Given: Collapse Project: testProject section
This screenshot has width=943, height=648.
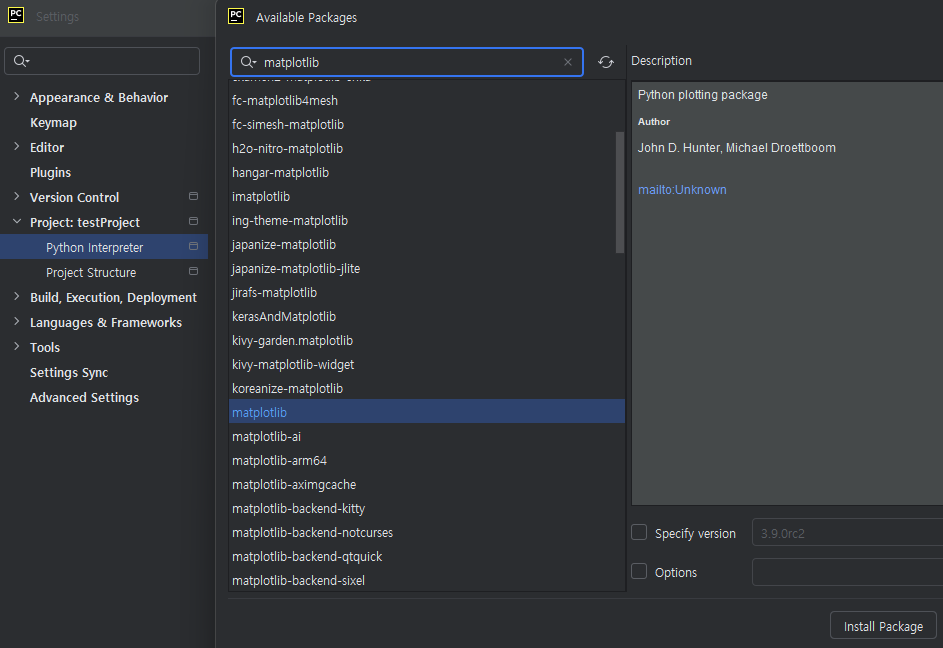Looking at the screenshot, I should pyautogui.click(x=16, y=221).
